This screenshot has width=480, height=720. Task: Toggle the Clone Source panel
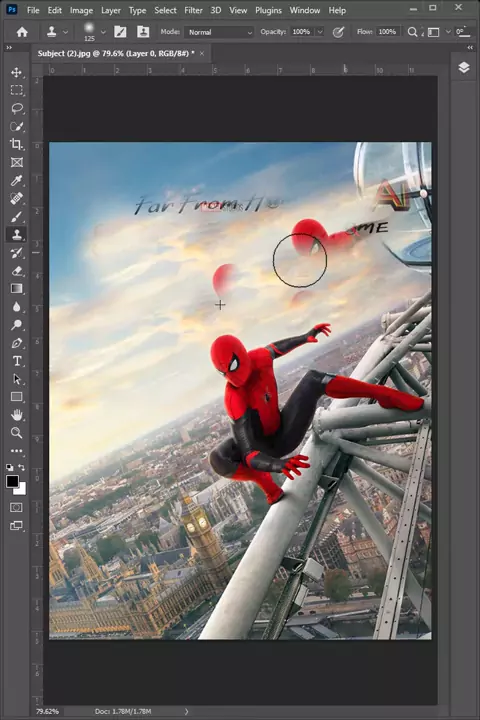click(143, 32)
